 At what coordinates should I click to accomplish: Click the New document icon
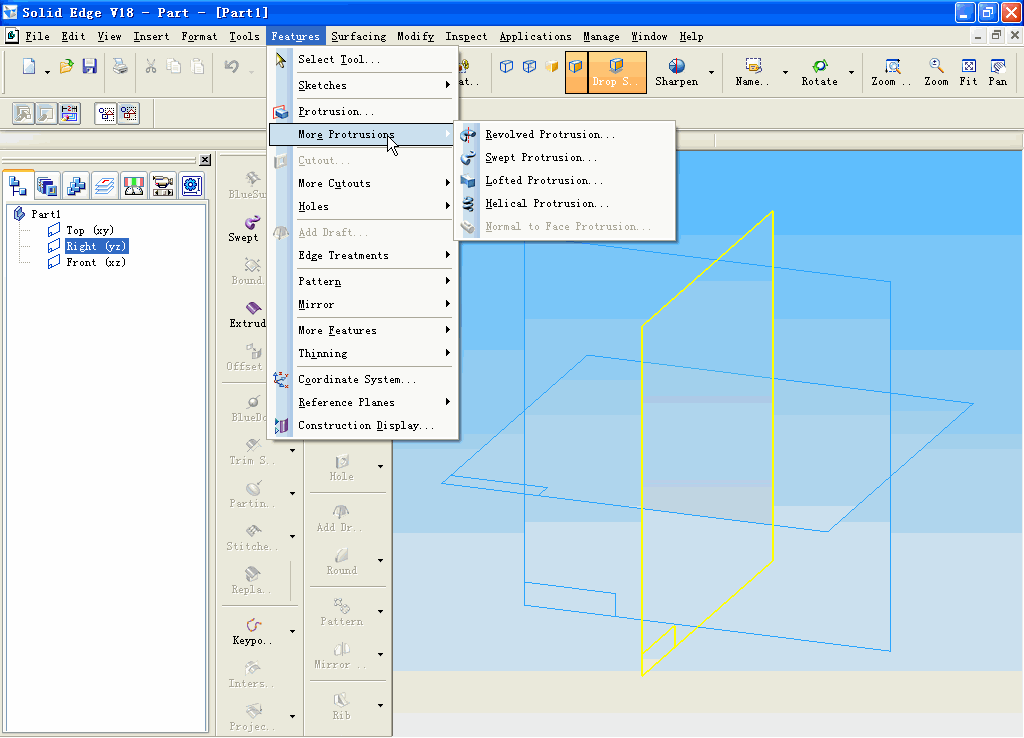click(29, 67)
